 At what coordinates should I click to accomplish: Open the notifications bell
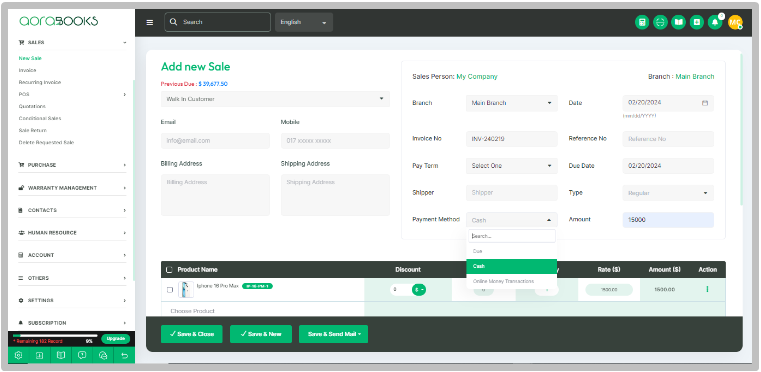click(715, 22)
